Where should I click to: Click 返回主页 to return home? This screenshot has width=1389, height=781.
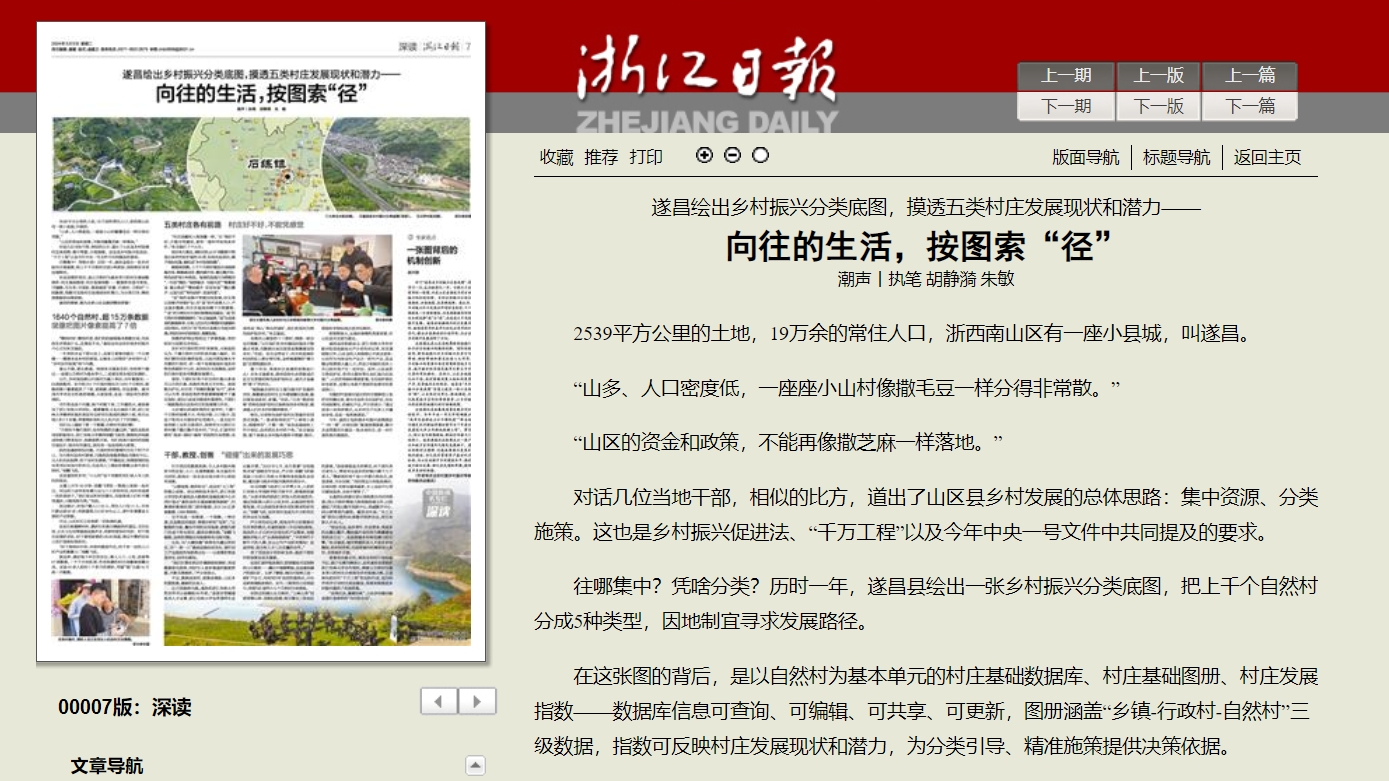click(x=1268, y=157)
